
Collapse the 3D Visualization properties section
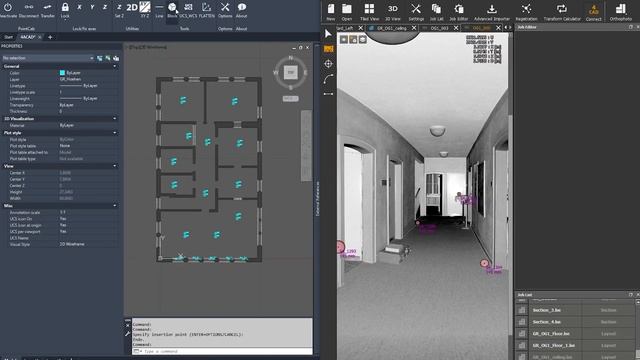pyautogui.click(x=115, y=119)
